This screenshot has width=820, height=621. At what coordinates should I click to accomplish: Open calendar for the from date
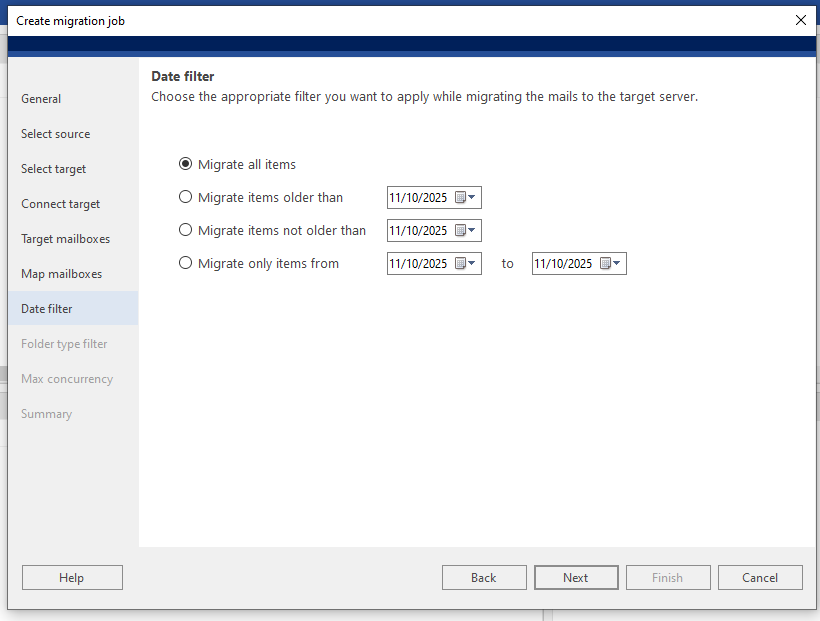(466, 264)
